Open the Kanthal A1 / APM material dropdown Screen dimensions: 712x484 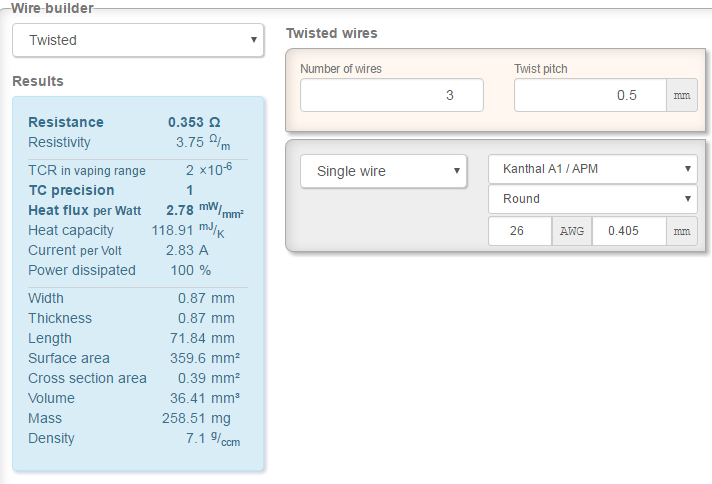592,169
